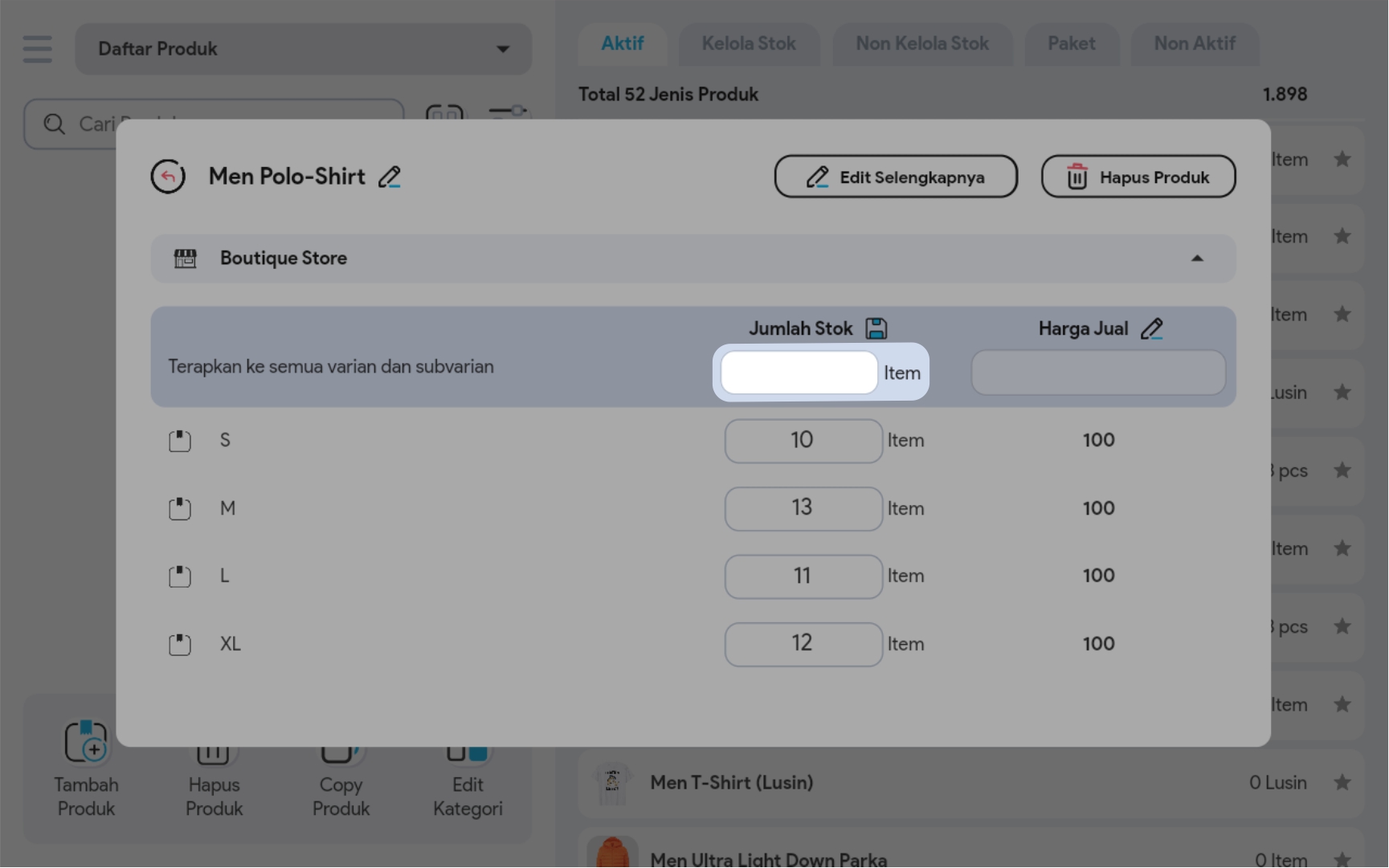Select the stock field for size L
This screenshot has height=868, width=1389.
coord(803,577)
